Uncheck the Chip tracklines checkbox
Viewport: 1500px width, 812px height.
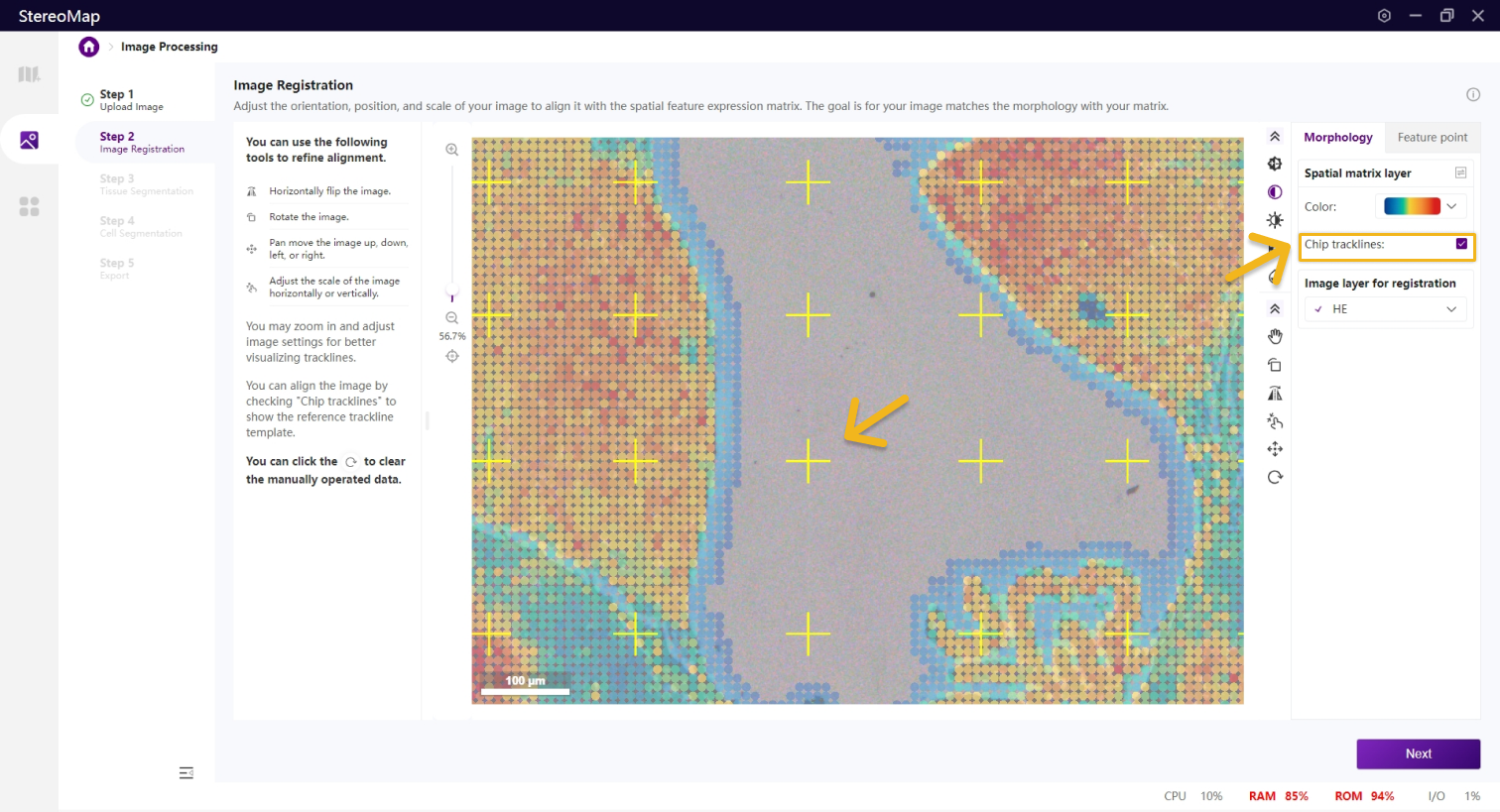click(1461, 244)
